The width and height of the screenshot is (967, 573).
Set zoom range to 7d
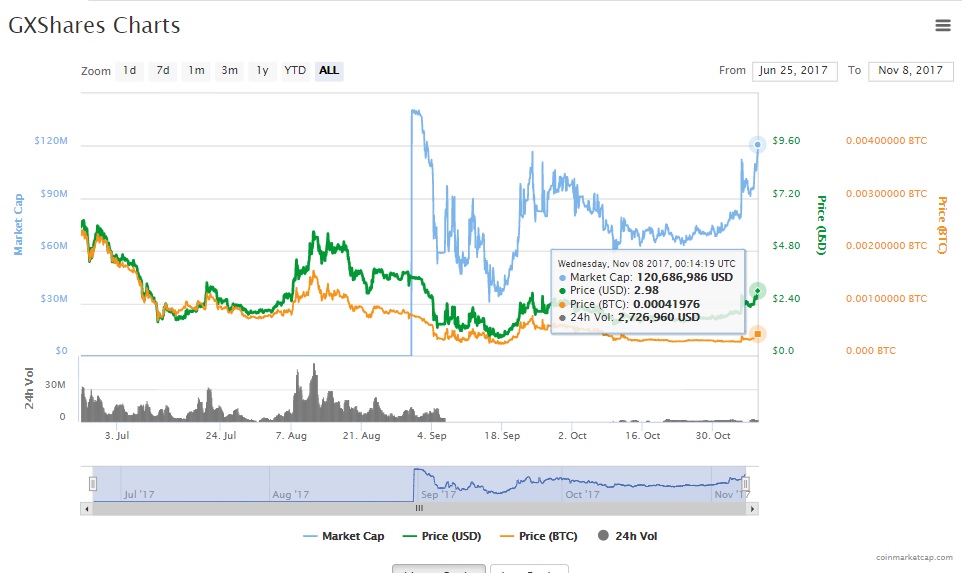click(x=163, y=70)
